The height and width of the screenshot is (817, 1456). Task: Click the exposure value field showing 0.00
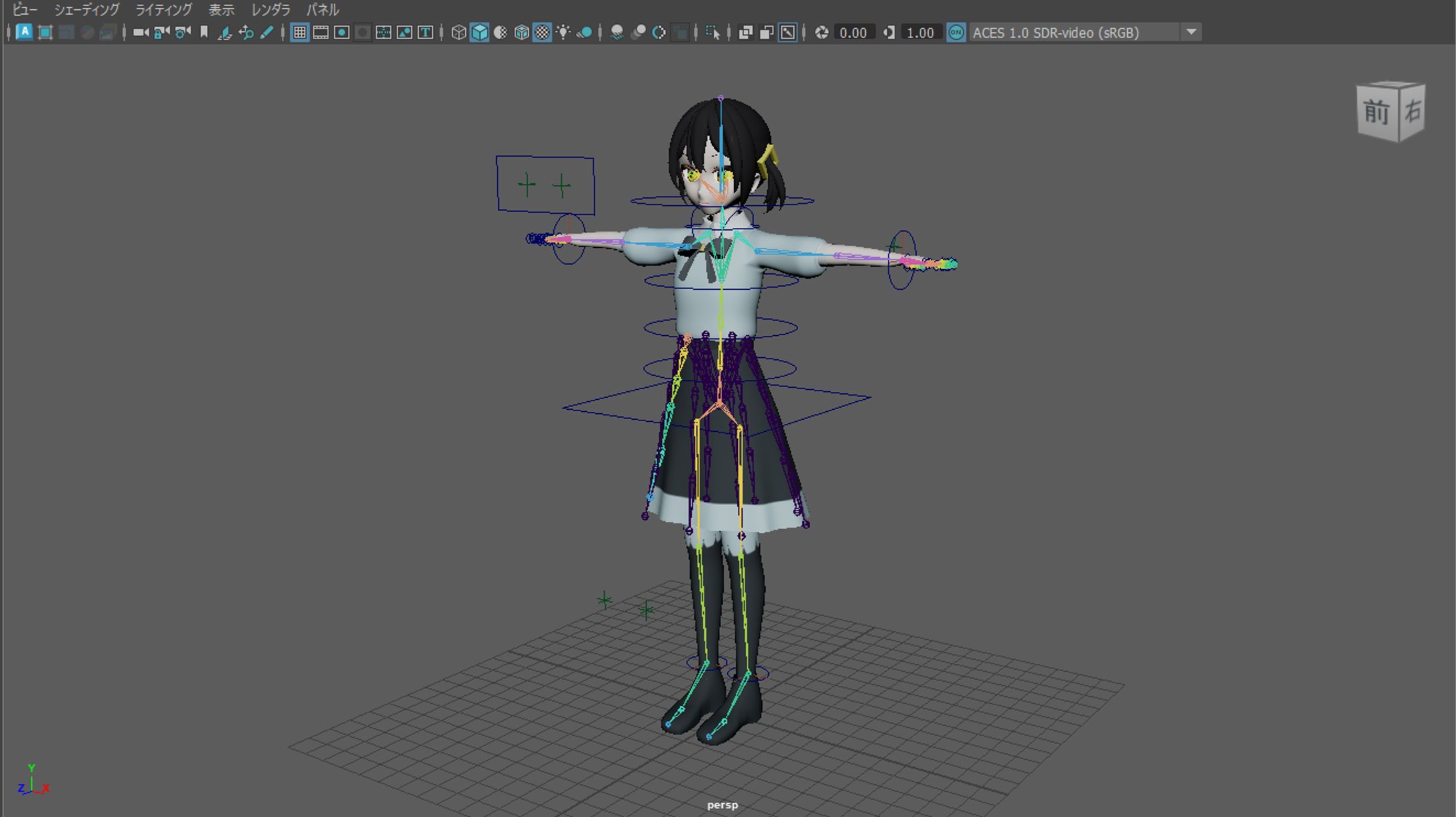click(855, 32)
